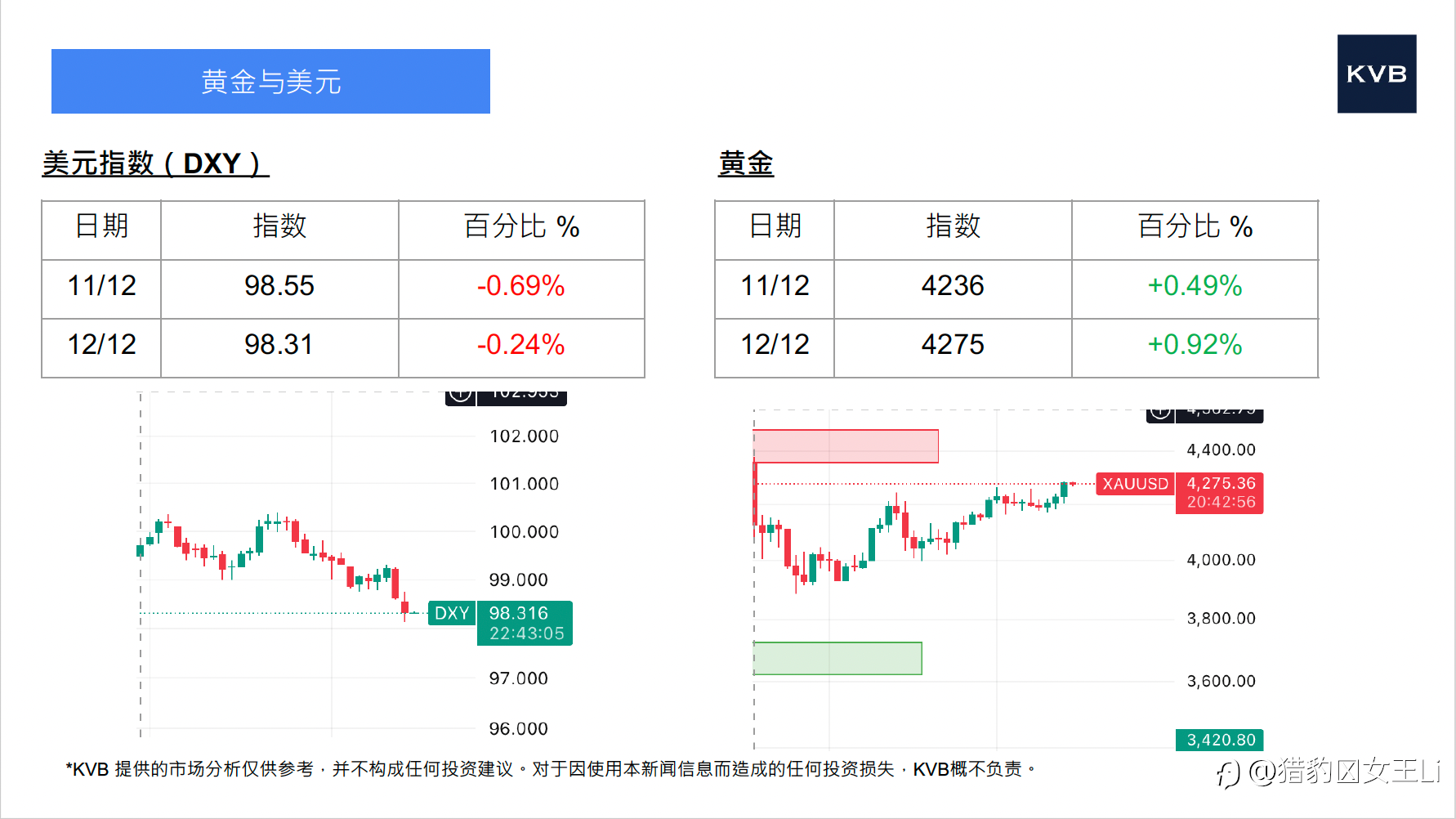This screenshot has width=1456, height=819.
Task: Click the DXY 98.316 current price label
Action: tap(525, 623)
